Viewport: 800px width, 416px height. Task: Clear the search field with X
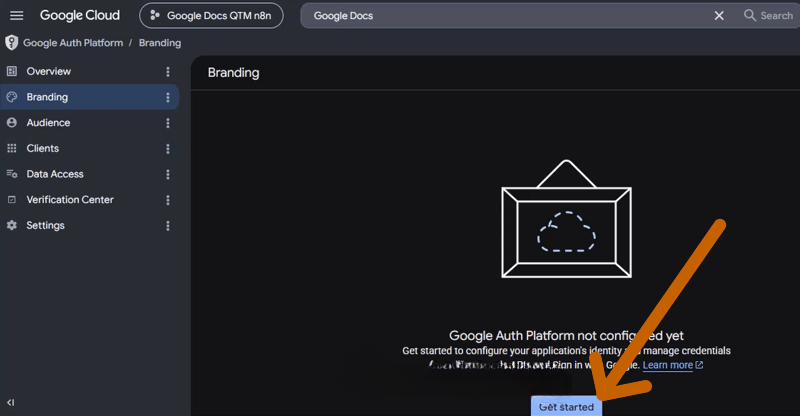point(719,16)
